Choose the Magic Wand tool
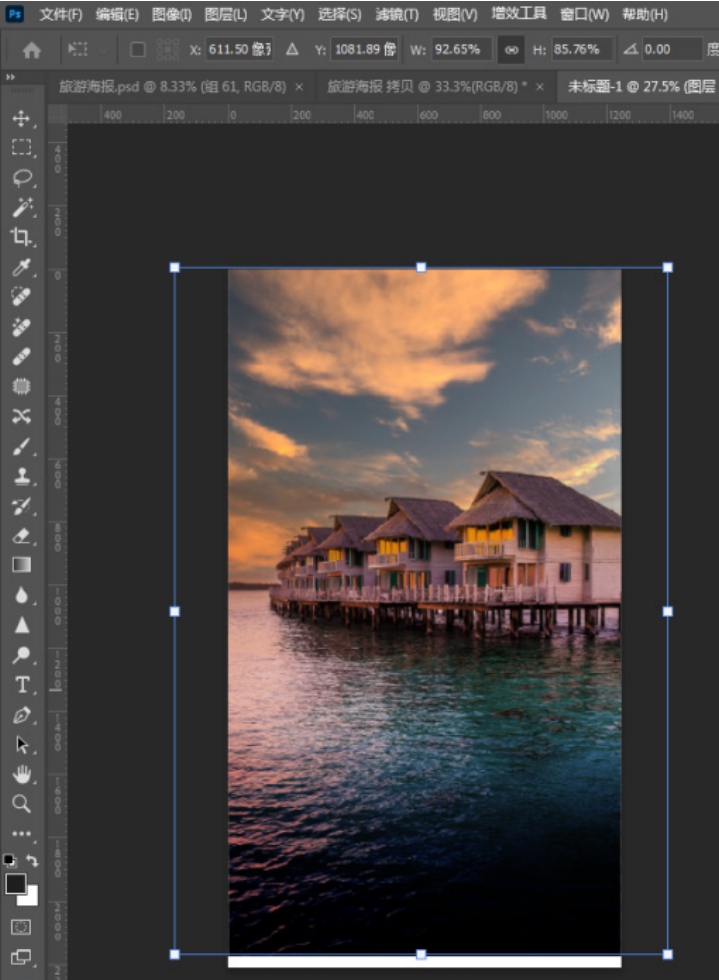The height and width of the screenshot is (980, 719). click(x=21, y=208)
